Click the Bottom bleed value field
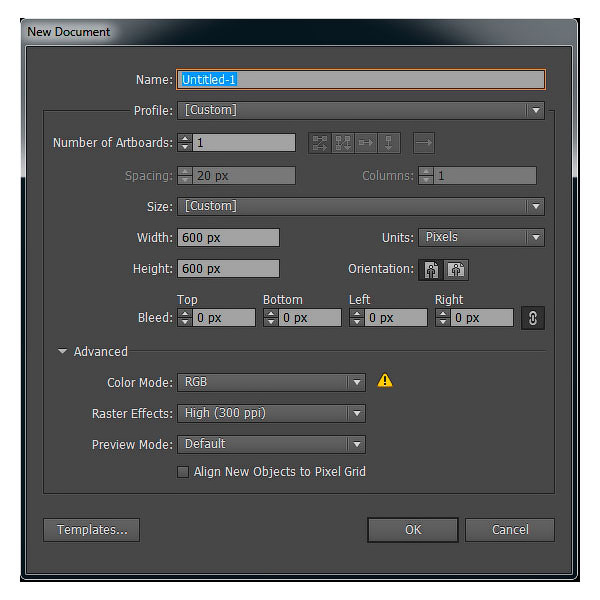Image resolution: width=600 pixels, height=600 pixels. (310, 318)
